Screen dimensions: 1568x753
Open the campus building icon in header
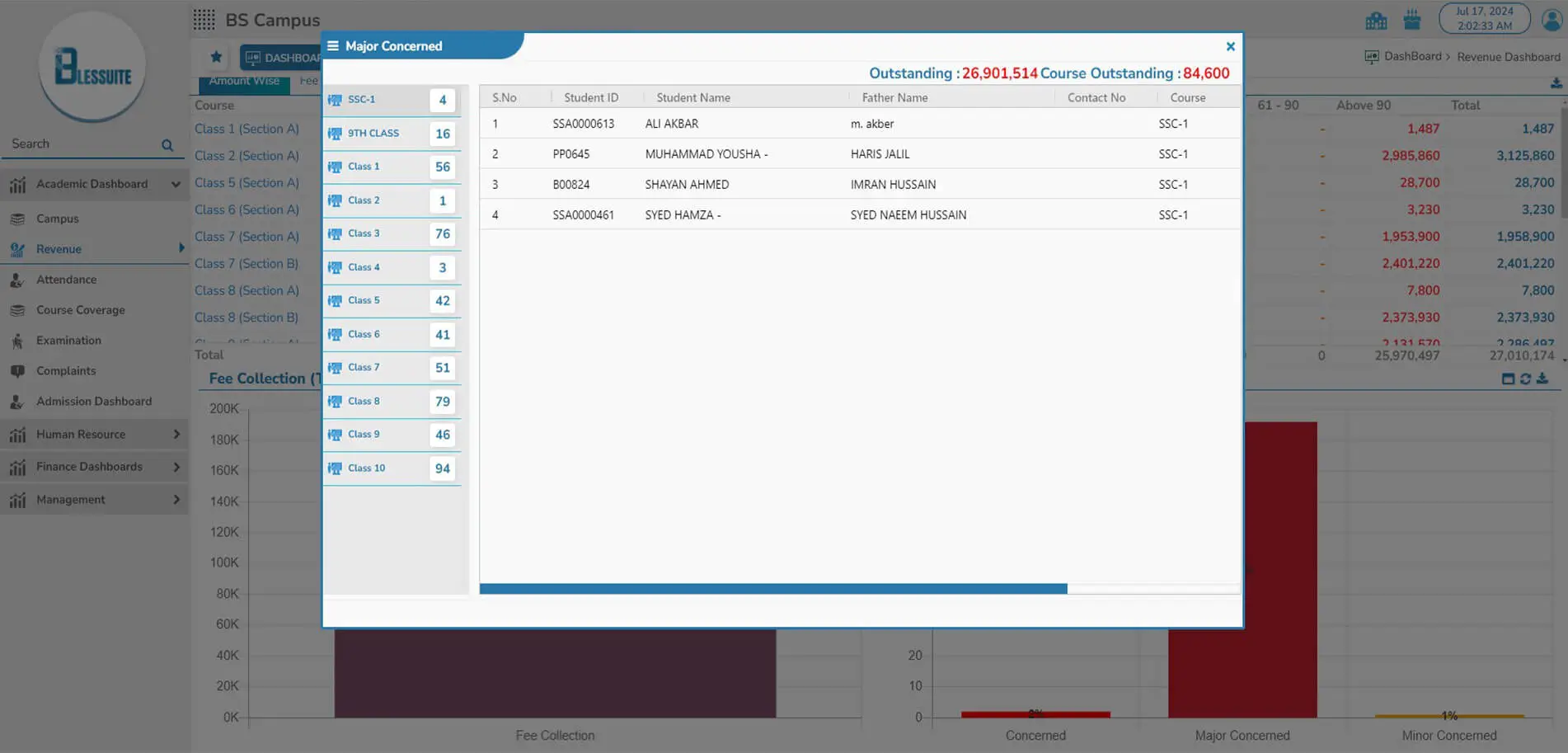coord(1376,21)
